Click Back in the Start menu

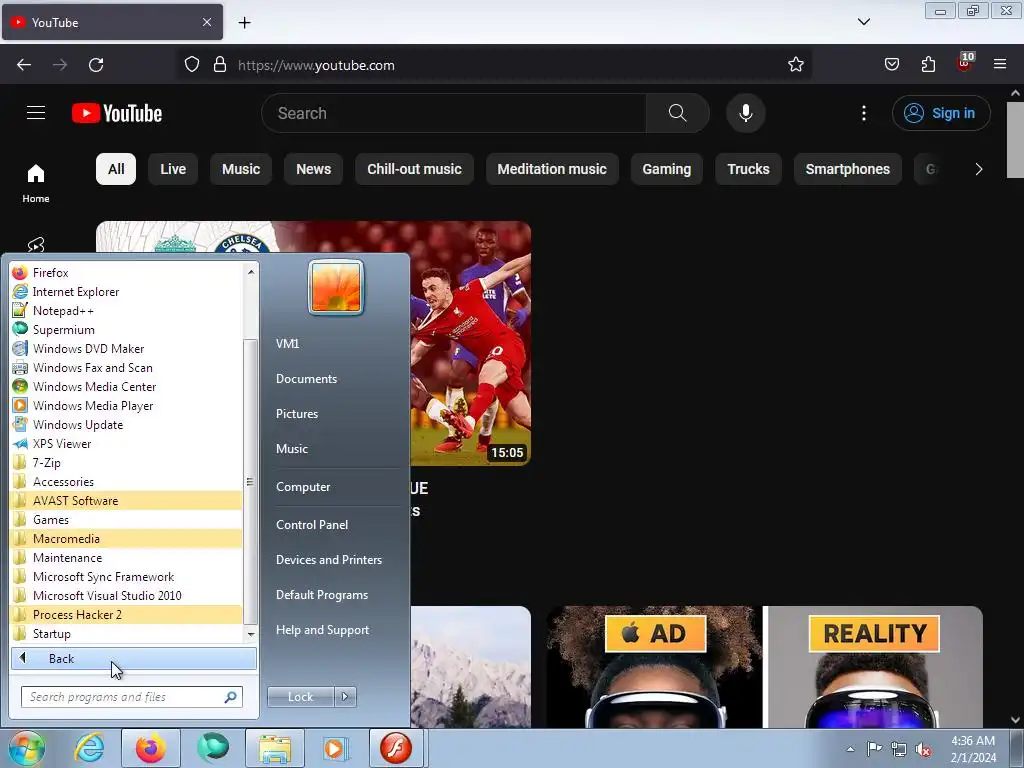(x=134, y=659)
